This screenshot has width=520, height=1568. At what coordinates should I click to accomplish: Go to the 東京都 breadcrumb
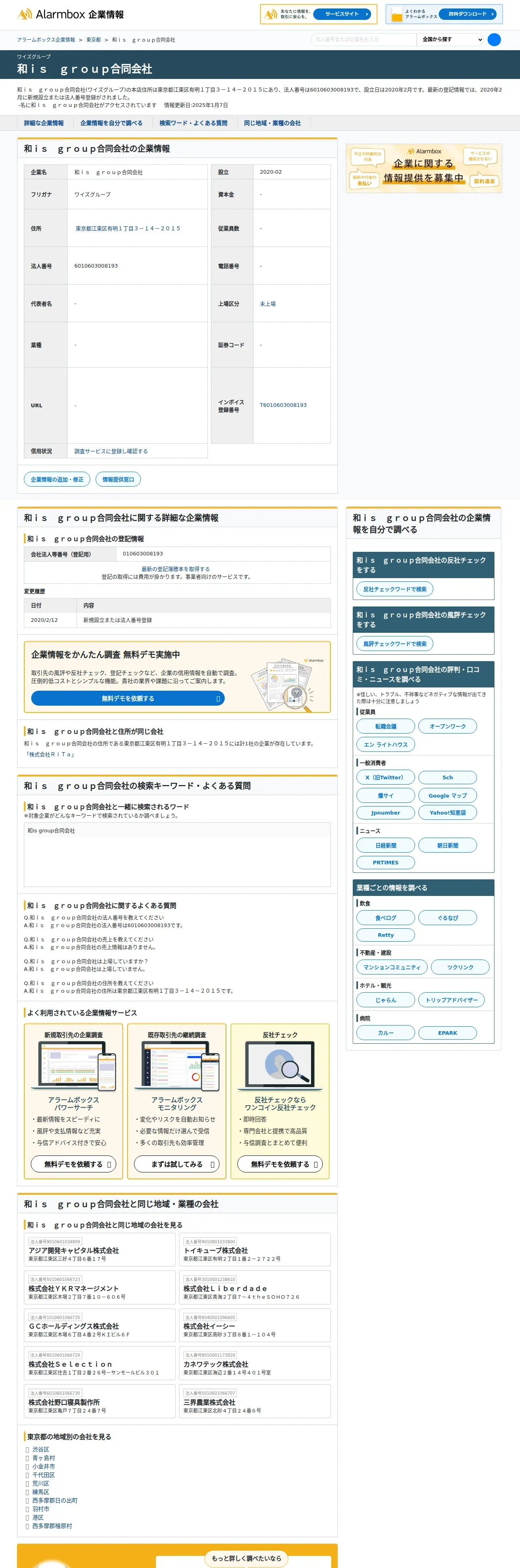pos(94,40)
